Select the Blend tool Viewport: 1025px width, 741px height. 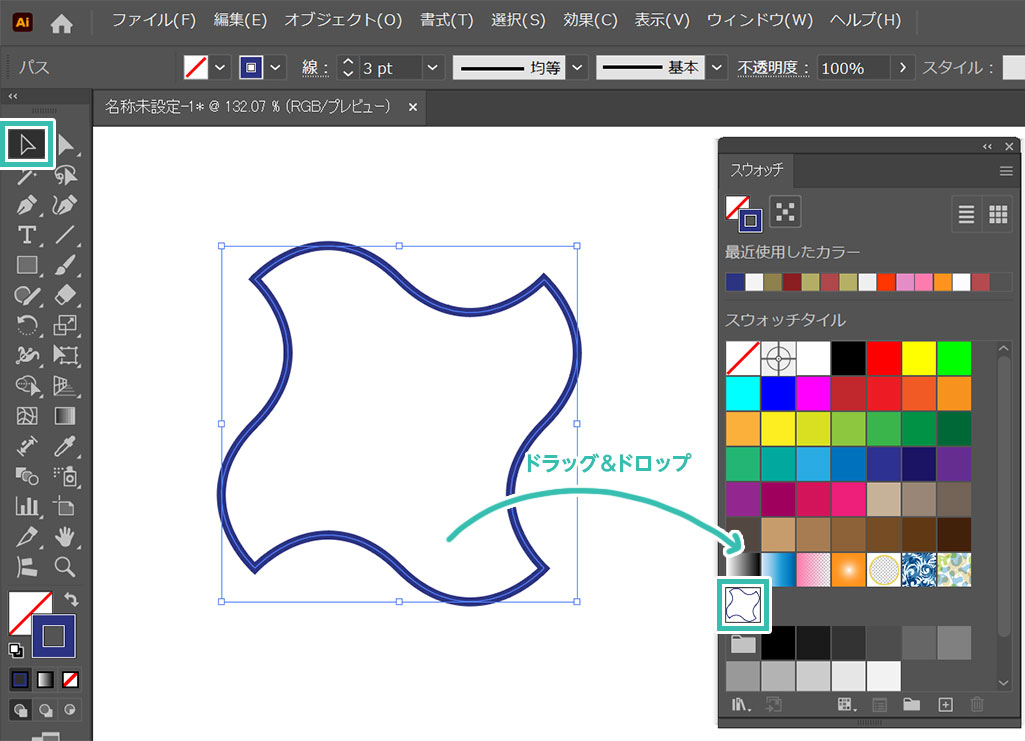[27, 476]
